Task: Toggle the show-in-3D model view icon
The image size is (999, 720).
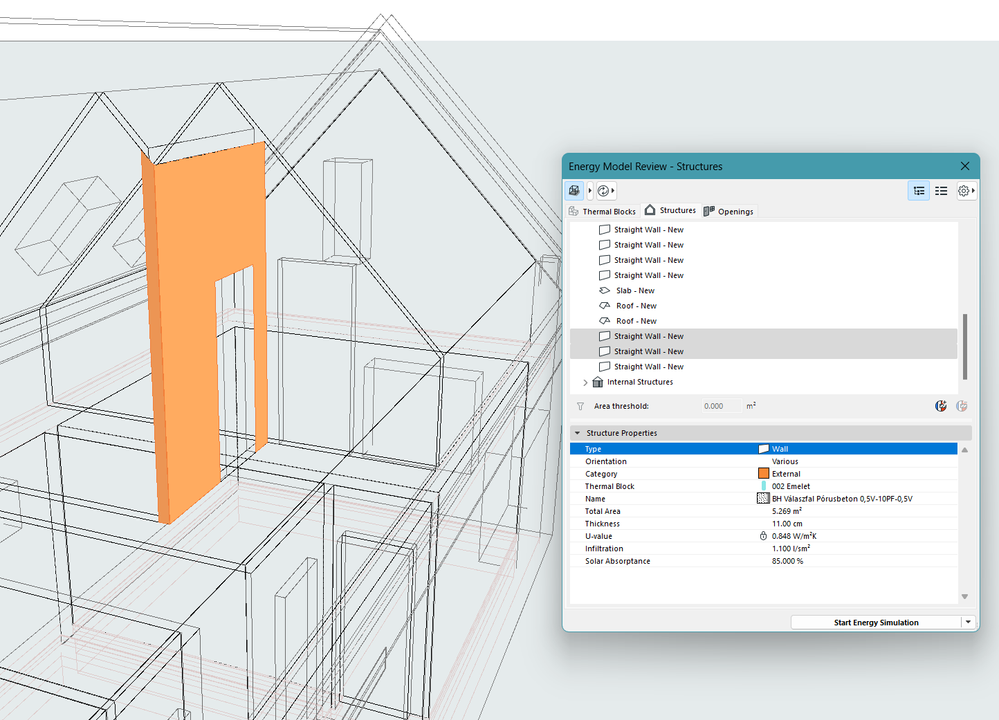Action: point(574,191)
